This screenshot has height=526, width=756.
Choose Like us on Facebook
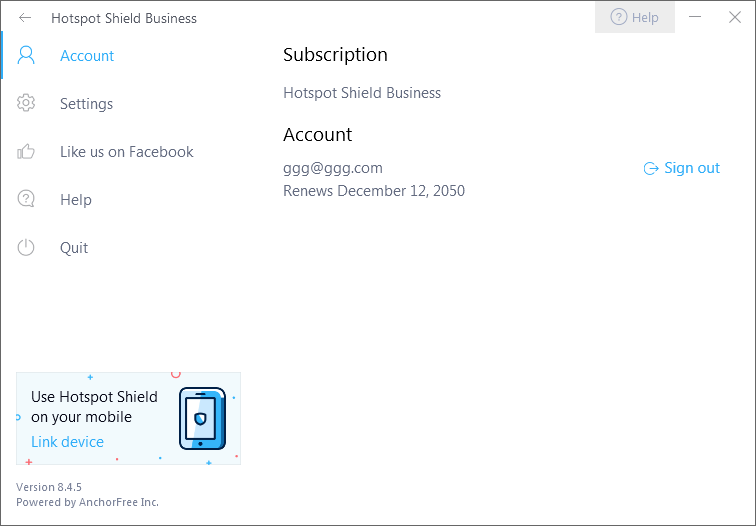pyautogui.click(x=127, y=152)
